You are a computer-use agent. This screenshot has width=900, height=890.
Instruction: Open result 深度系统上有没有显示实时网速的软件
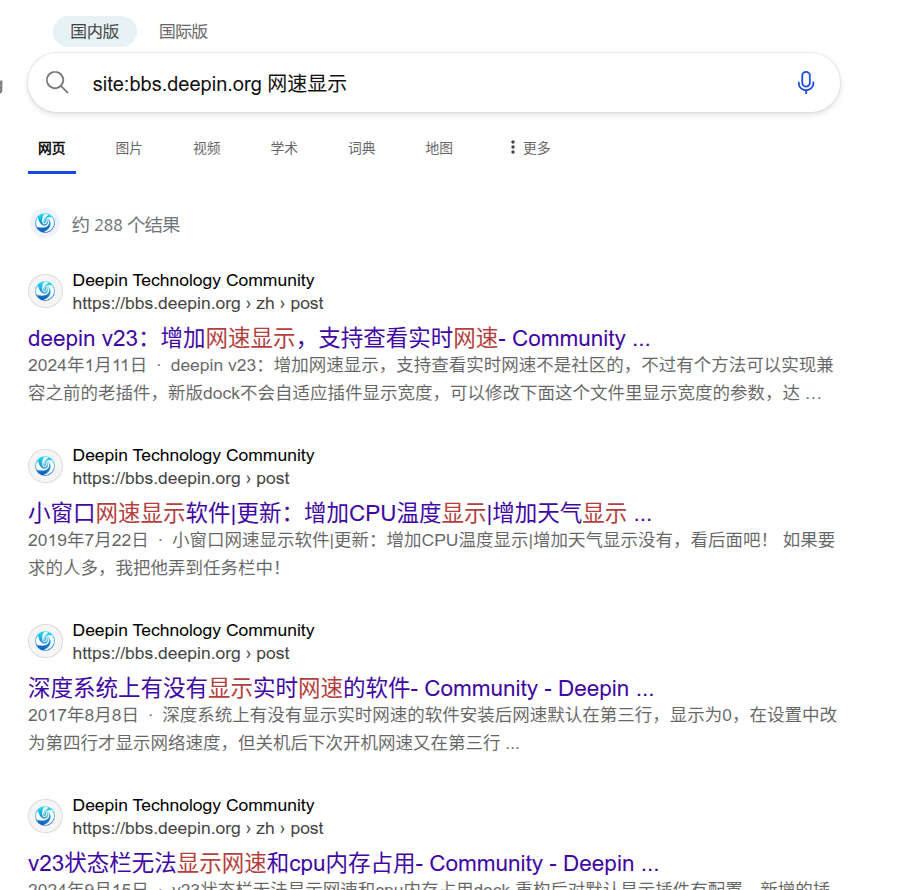tap(341, 689)
